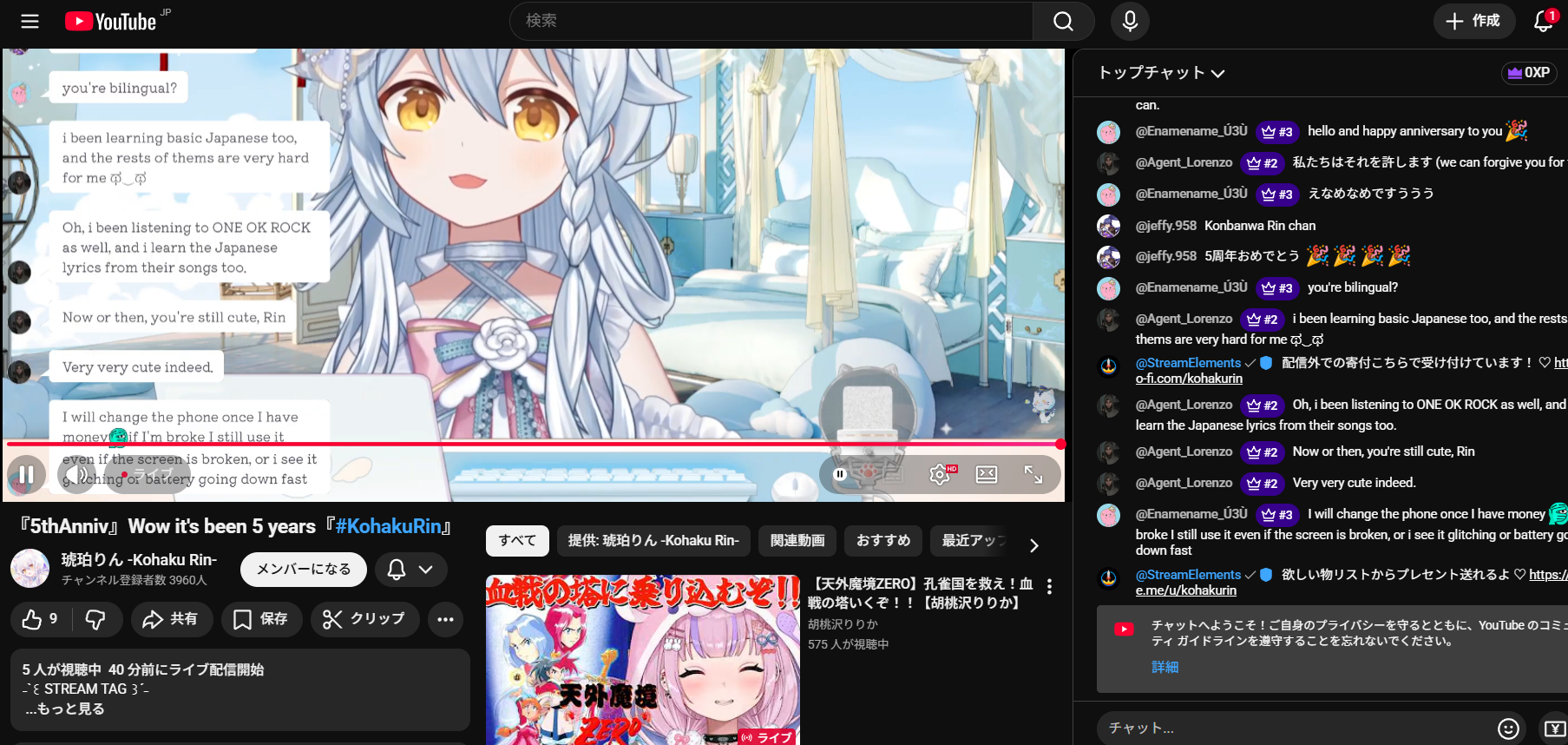1568x745 pixels.
Task: Switch player to theater mode
Action: tap(987, 474)
